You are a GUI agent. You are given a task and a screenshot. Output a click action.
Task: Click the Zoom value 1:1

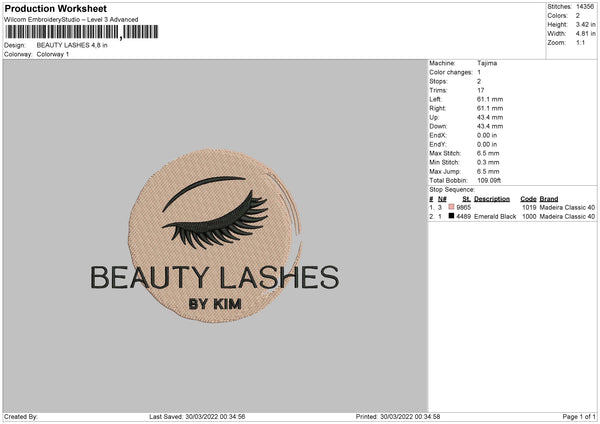[x=580, y=43]
